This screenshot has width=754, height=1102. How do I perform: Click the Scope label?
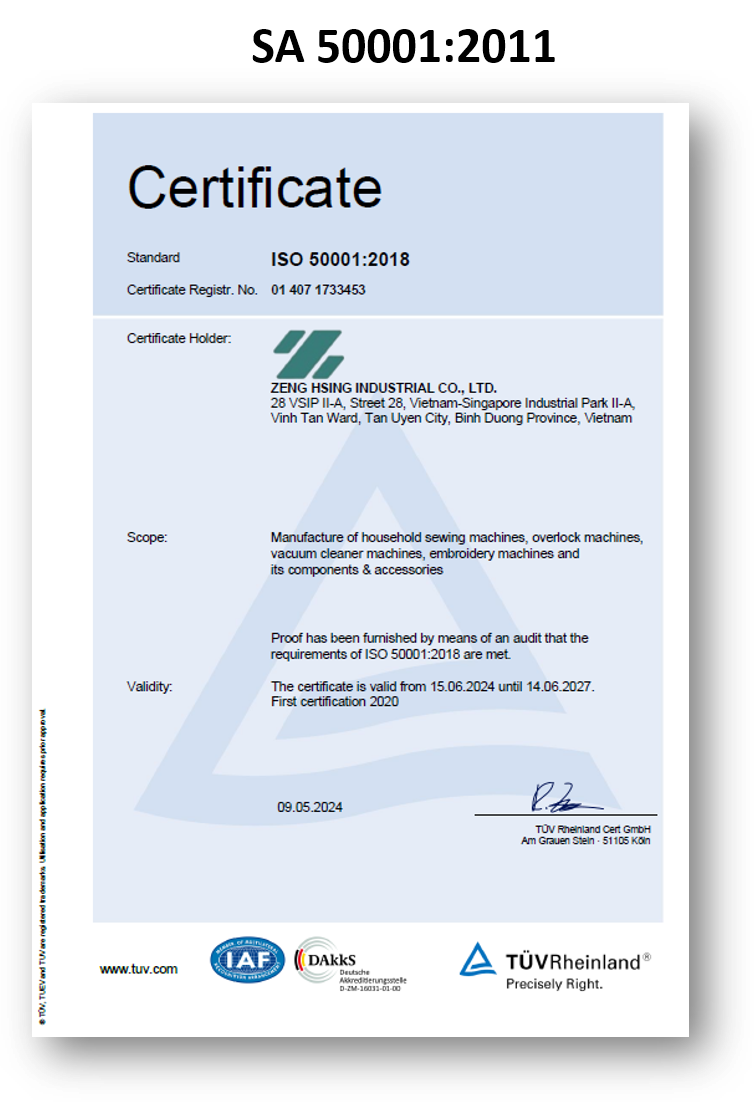click(x=147, y=538)
